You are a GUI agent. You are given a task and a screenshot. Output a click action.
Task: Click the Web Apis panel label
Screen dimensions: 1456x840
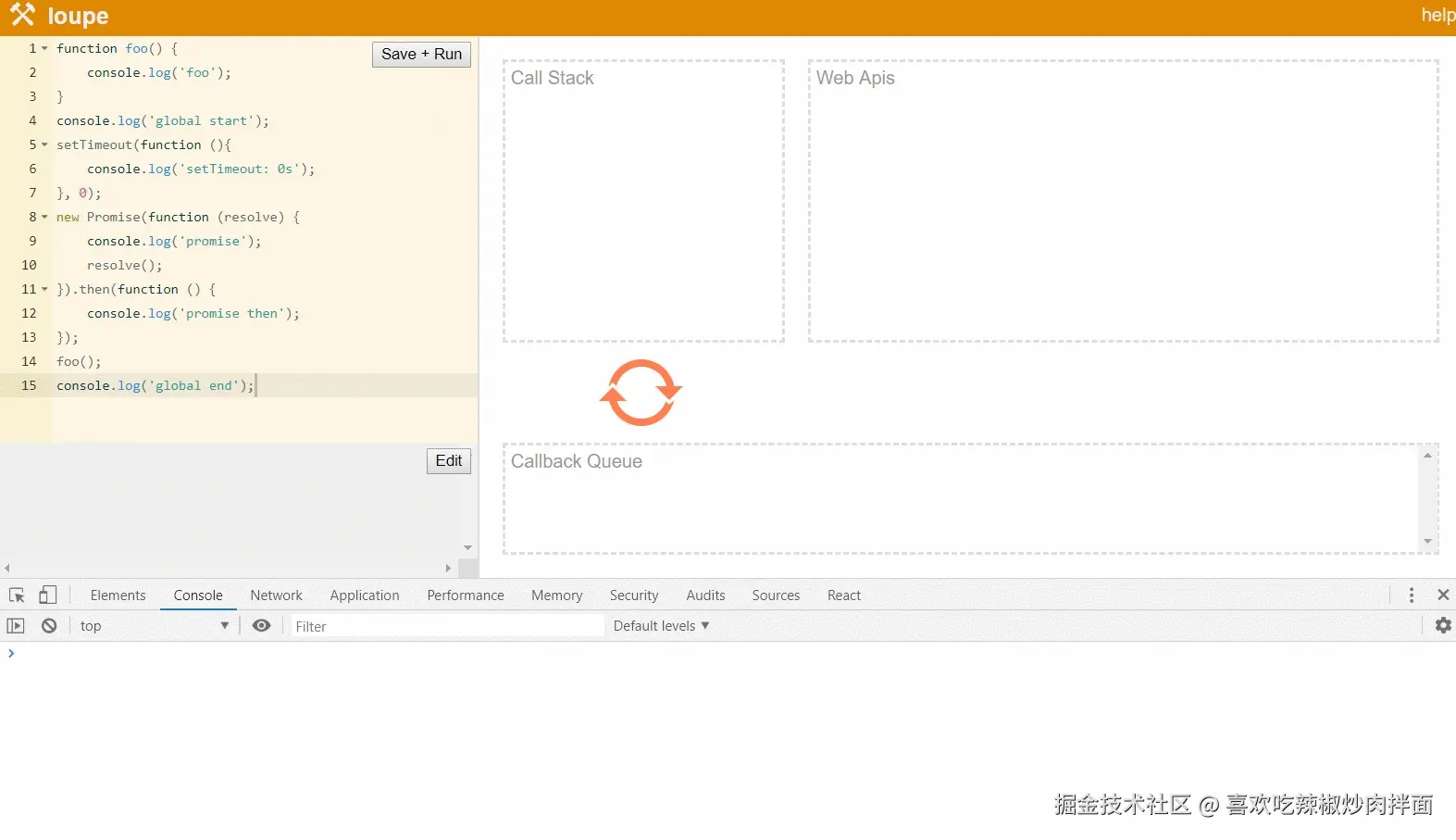point(855,78)
